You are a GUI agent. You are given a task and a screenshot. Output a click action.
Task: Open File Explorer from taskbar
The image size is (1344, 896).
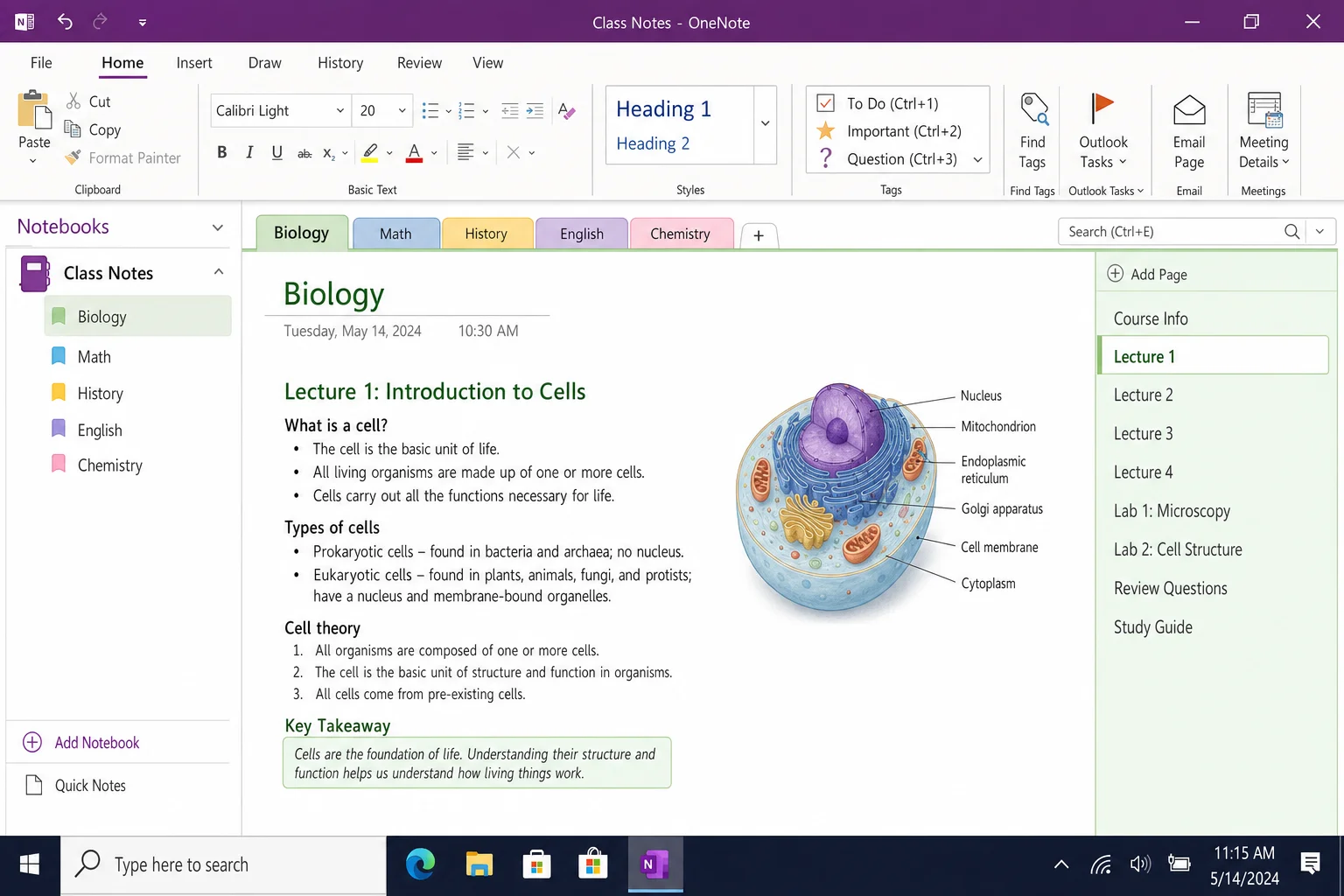(479, 864)
